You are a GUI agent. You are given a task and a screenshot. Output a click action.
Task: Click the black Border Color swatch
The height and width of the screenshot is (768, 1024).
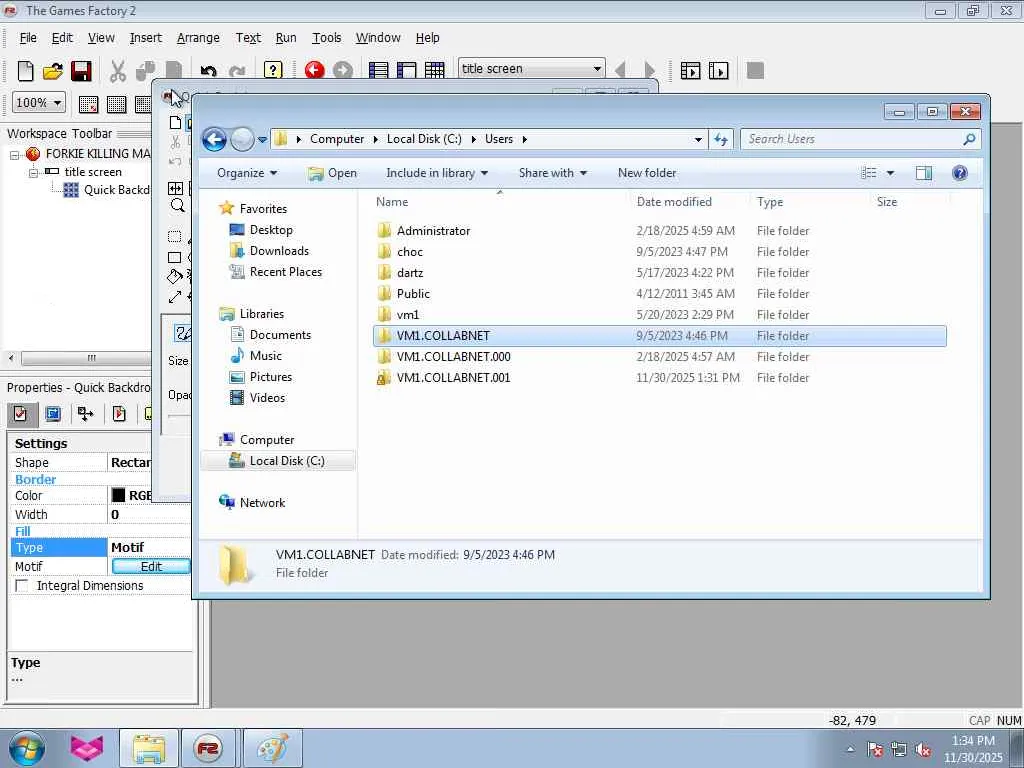coord(118,495)
